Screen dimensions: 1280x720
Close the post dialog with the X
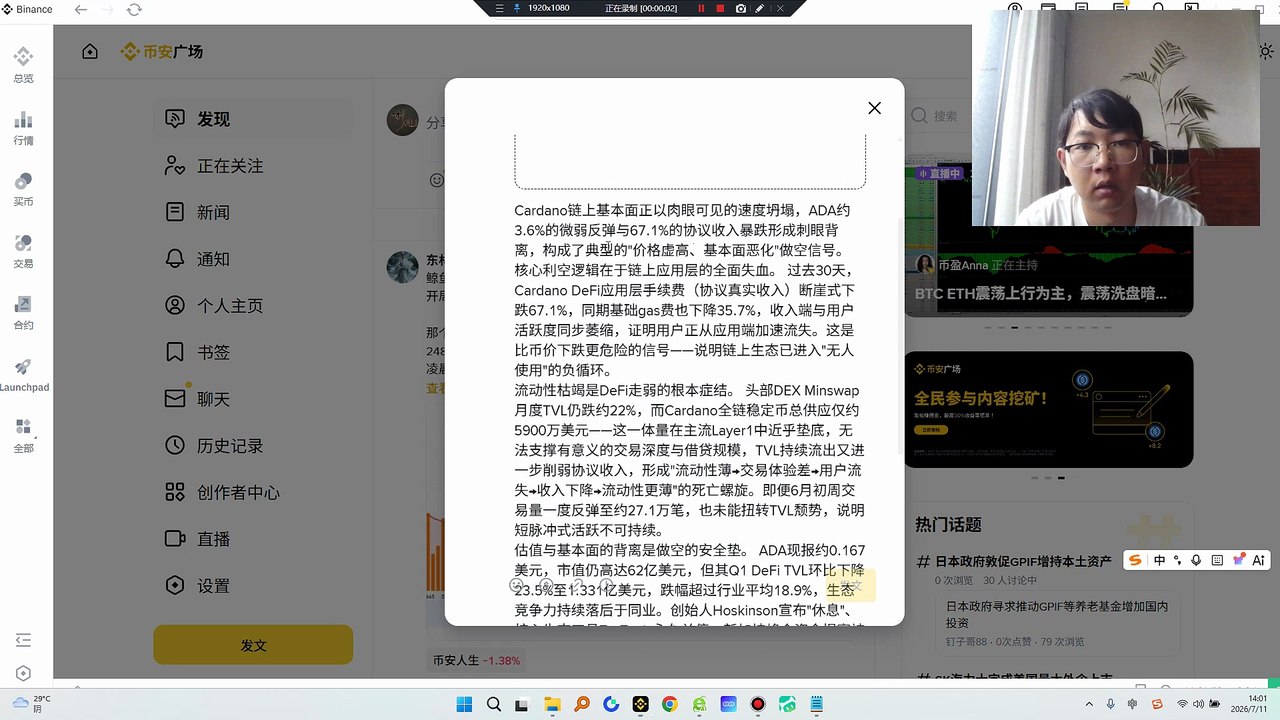(x=874, y=108)
